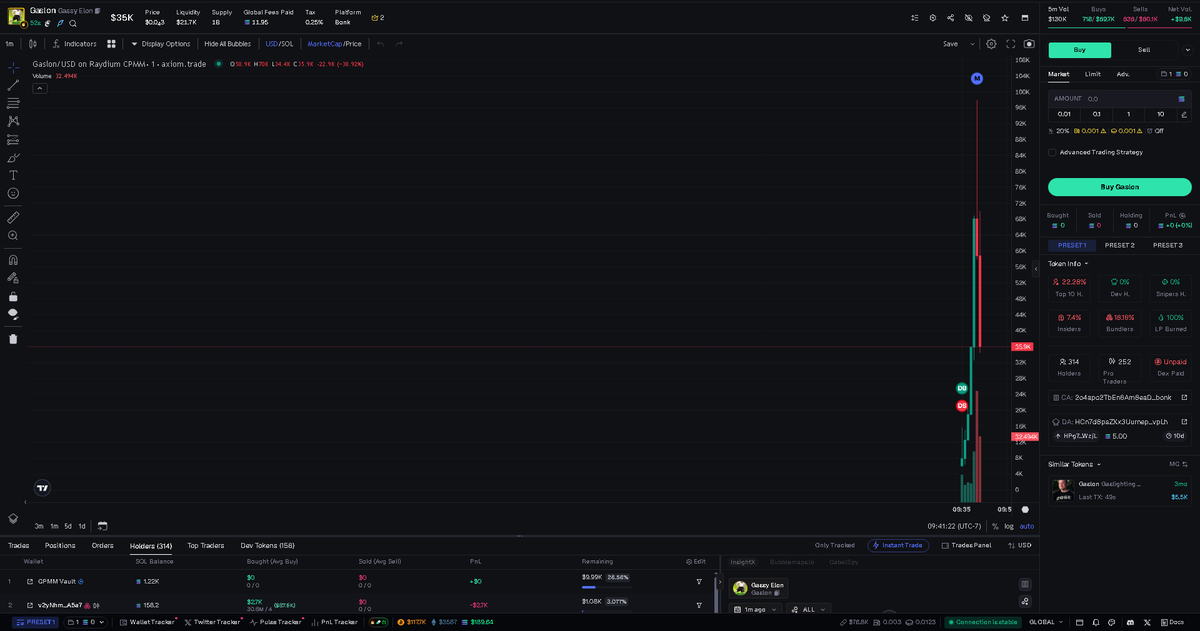This screenshot has width=1200, height=631.
Task: Remove drawings with trash icon
Action: point(13,339)
